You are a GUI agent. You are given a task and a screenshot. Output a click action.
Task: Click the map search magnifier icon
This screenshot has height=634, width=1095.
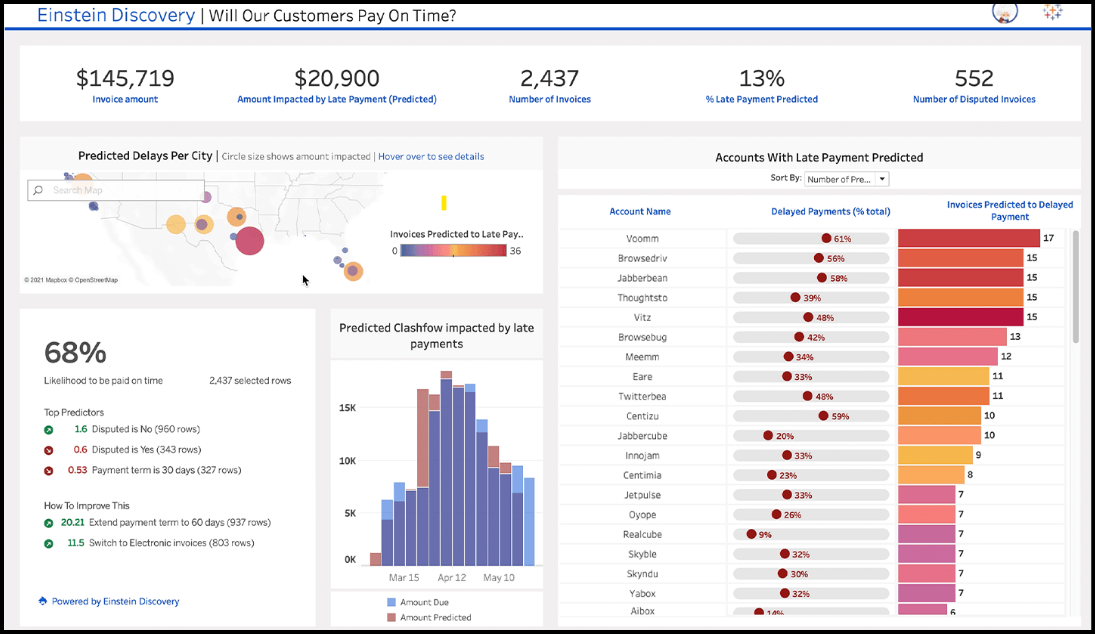pyautogui.click(x=38, y=190)
